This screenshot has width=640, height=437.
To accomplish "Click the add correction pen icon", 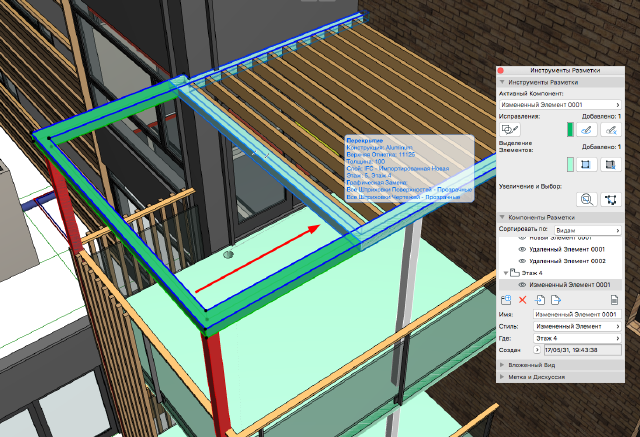I will pos(588,129).
